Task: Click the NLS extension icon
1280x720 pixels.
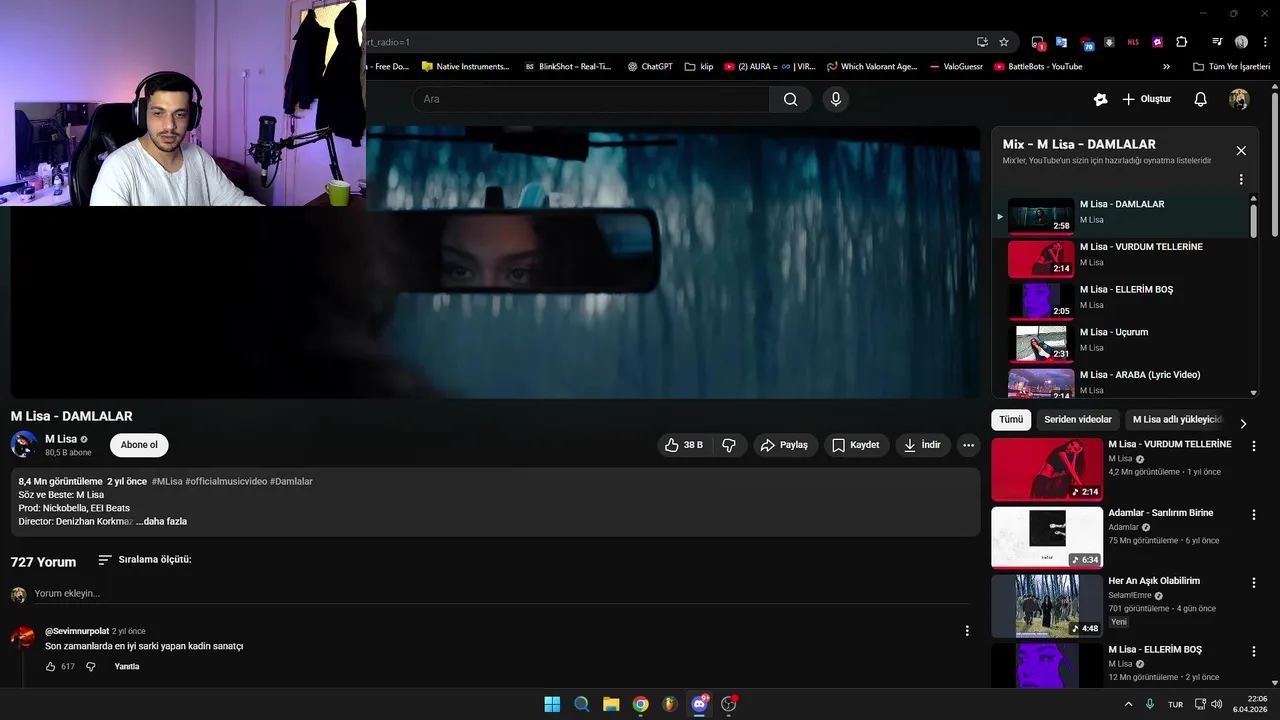Action: (x=1133, y=42)
